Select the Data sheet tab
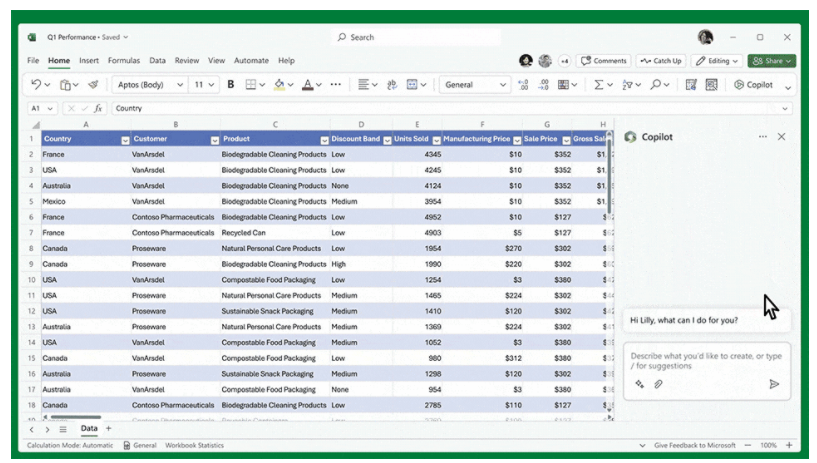817x463 pixels. coord(89,429)
